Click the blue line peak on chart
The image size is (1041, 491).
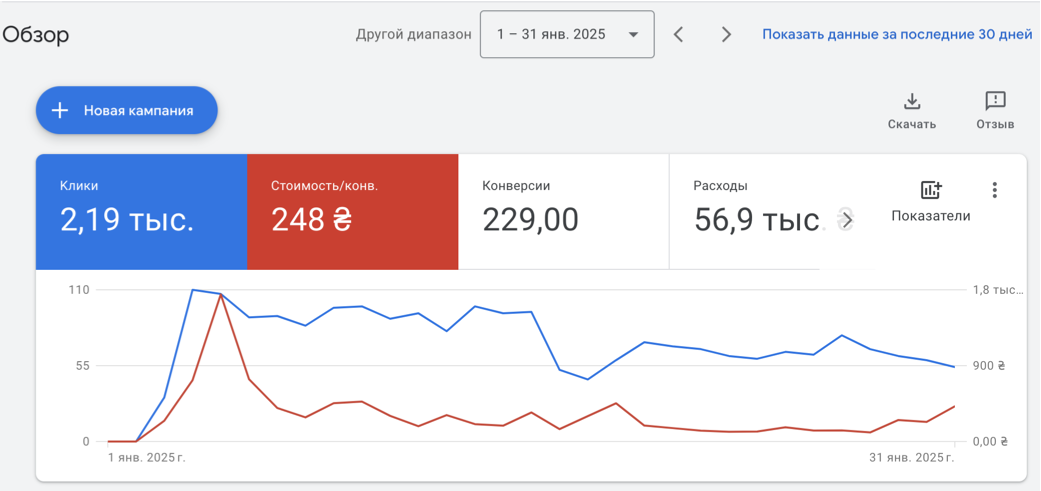coord(192,290)
